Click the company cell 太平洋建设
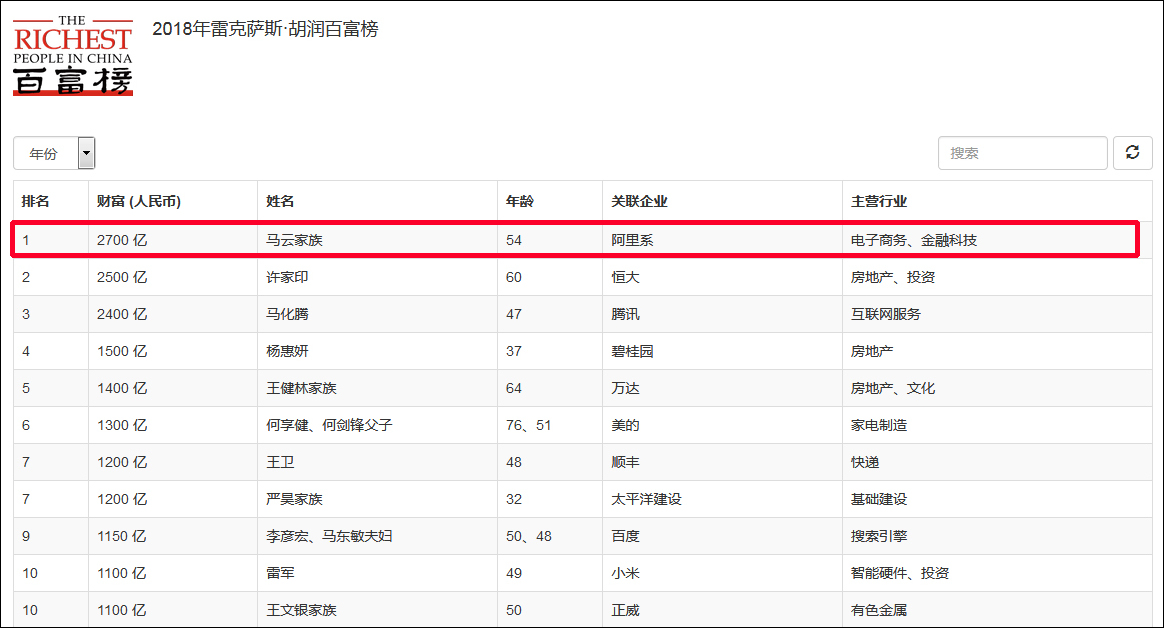The image size is (1164, 628). pos(646,499)
